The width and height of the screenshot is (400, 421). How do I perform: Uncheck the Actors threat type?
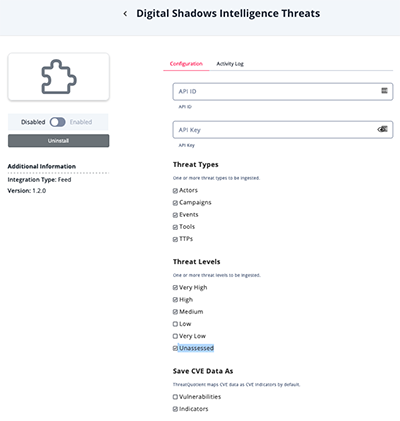[175, 191]
